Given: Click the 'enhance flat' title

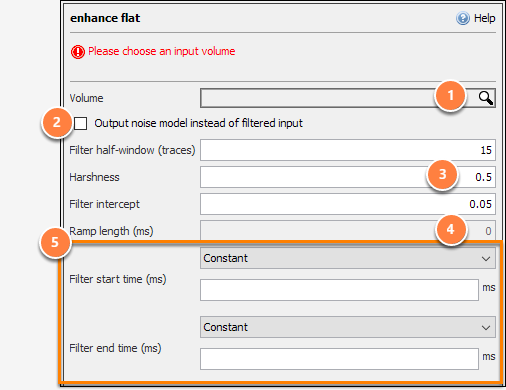Looking at the screenshot, I should click(x=105, y=18).
